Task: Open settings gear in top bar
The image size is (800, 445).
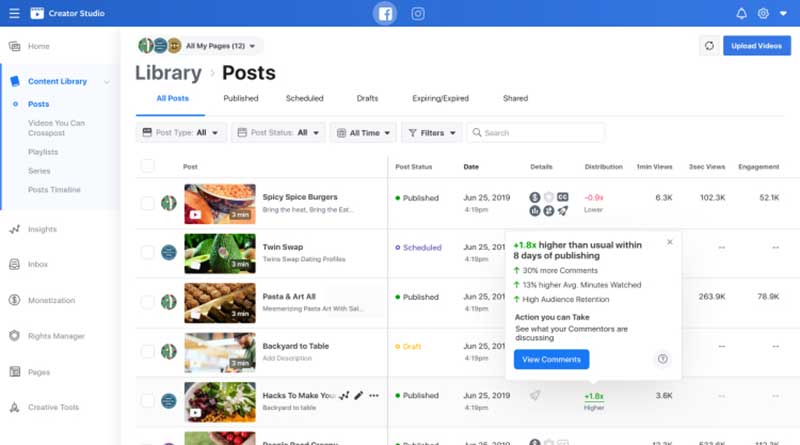Action: (763, 14)
